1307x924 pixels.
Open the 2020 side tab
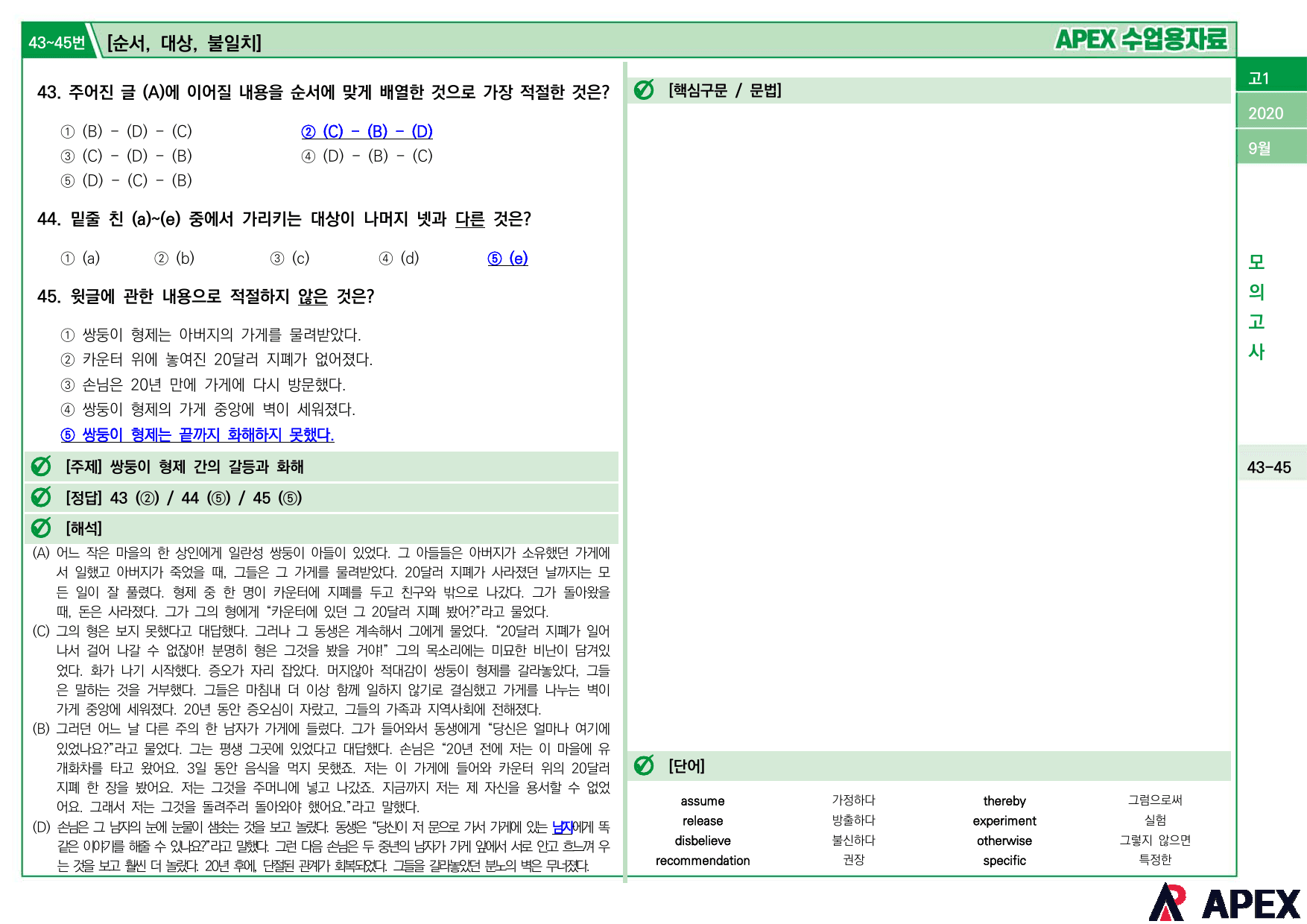coord(1271,113)
